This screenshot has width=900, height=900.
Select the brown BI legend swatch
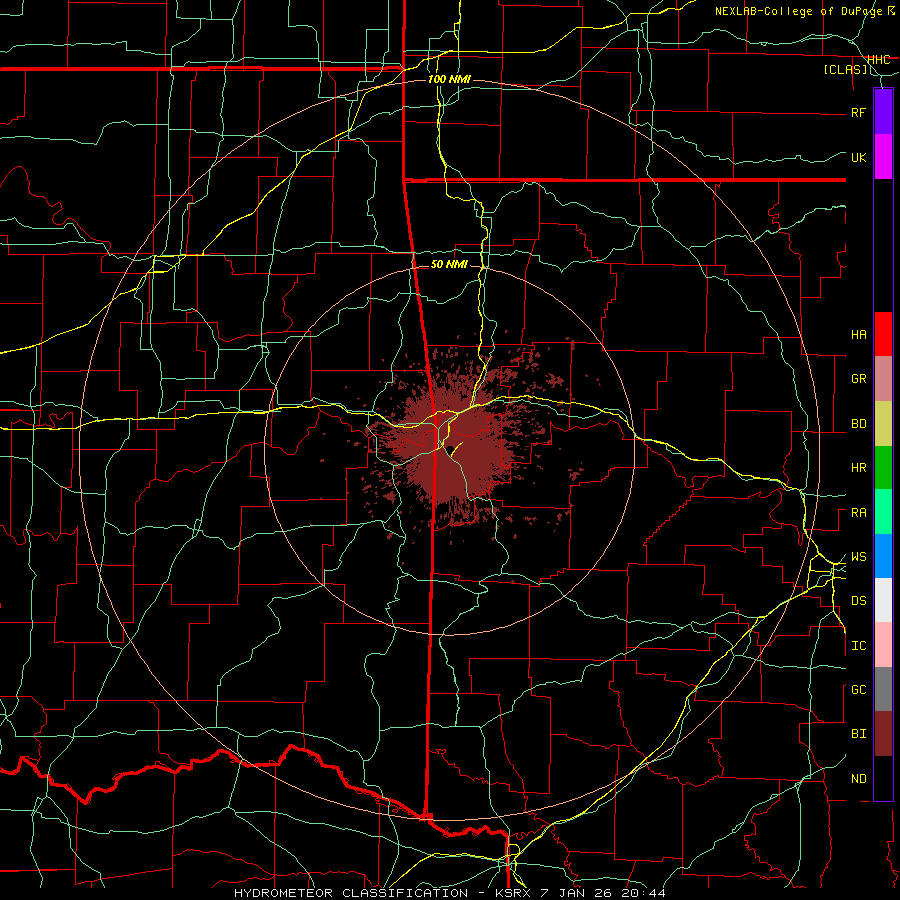click(883, 734)
